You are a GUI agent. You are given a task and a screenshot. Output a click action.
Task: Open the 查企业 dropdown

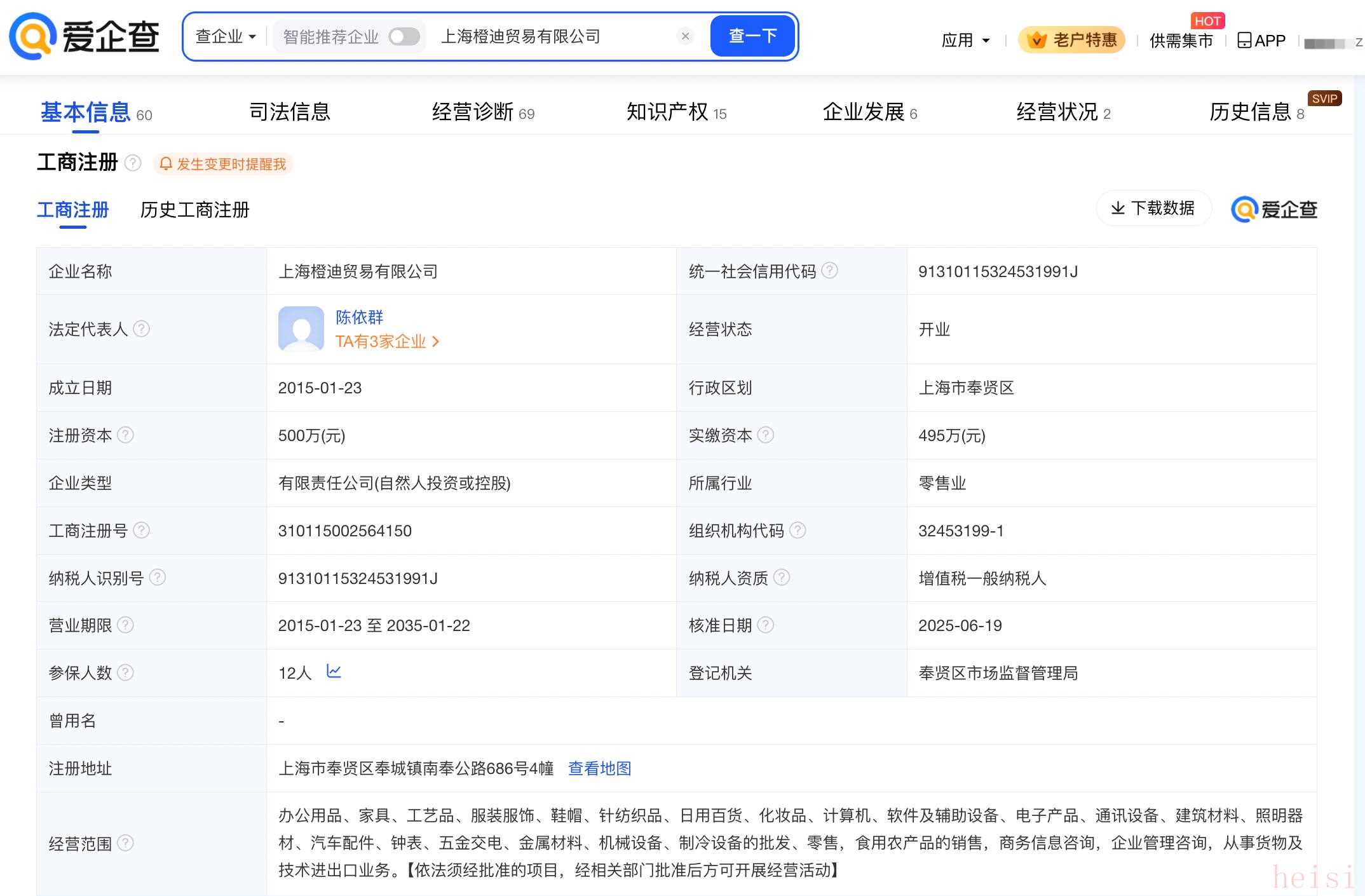click(x=226, y=37)
